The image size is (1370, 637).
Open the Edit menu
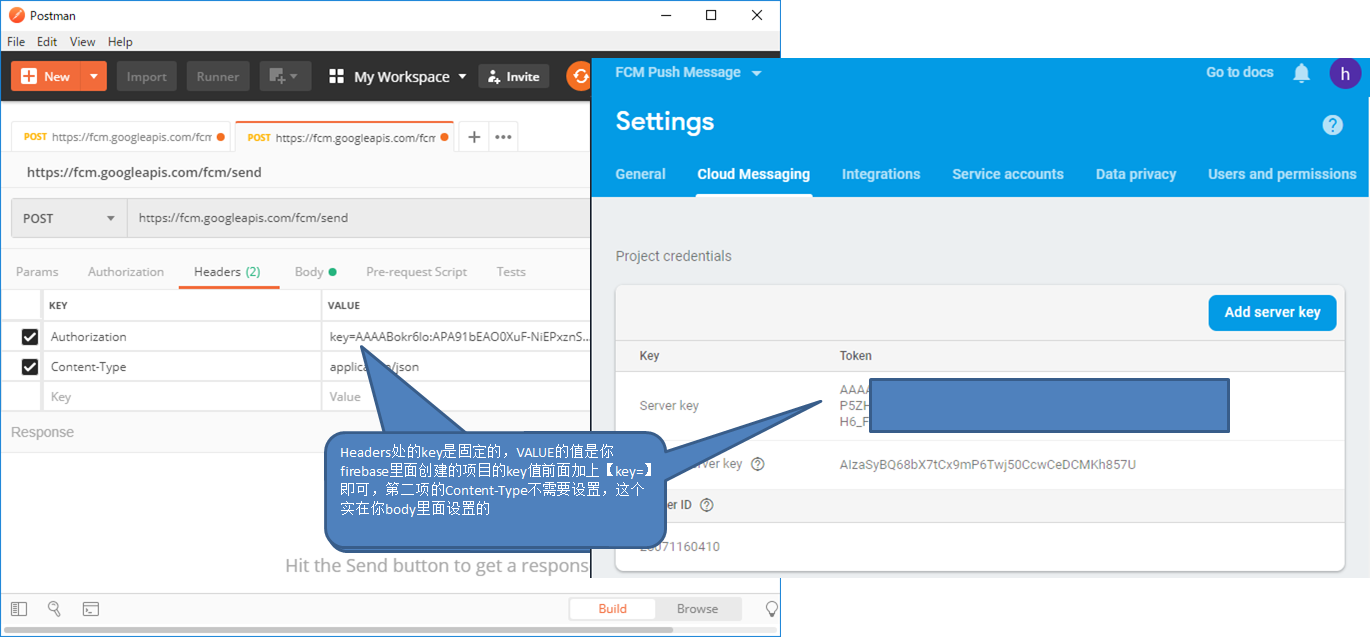(47, 42)
